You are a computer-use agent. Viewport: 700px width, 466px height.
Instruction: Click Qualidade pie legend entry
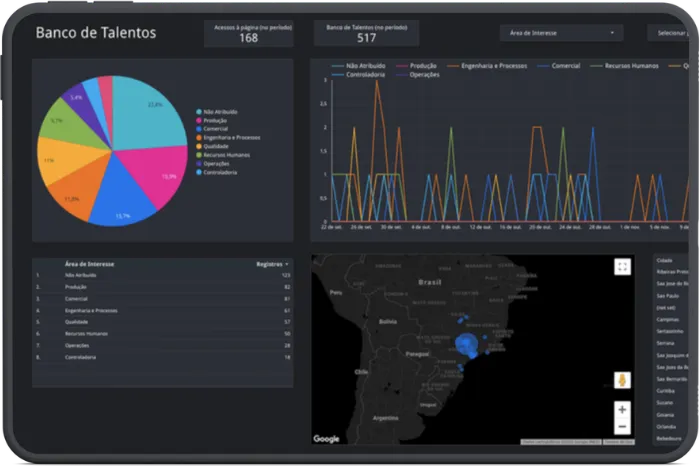click(212, 146)
